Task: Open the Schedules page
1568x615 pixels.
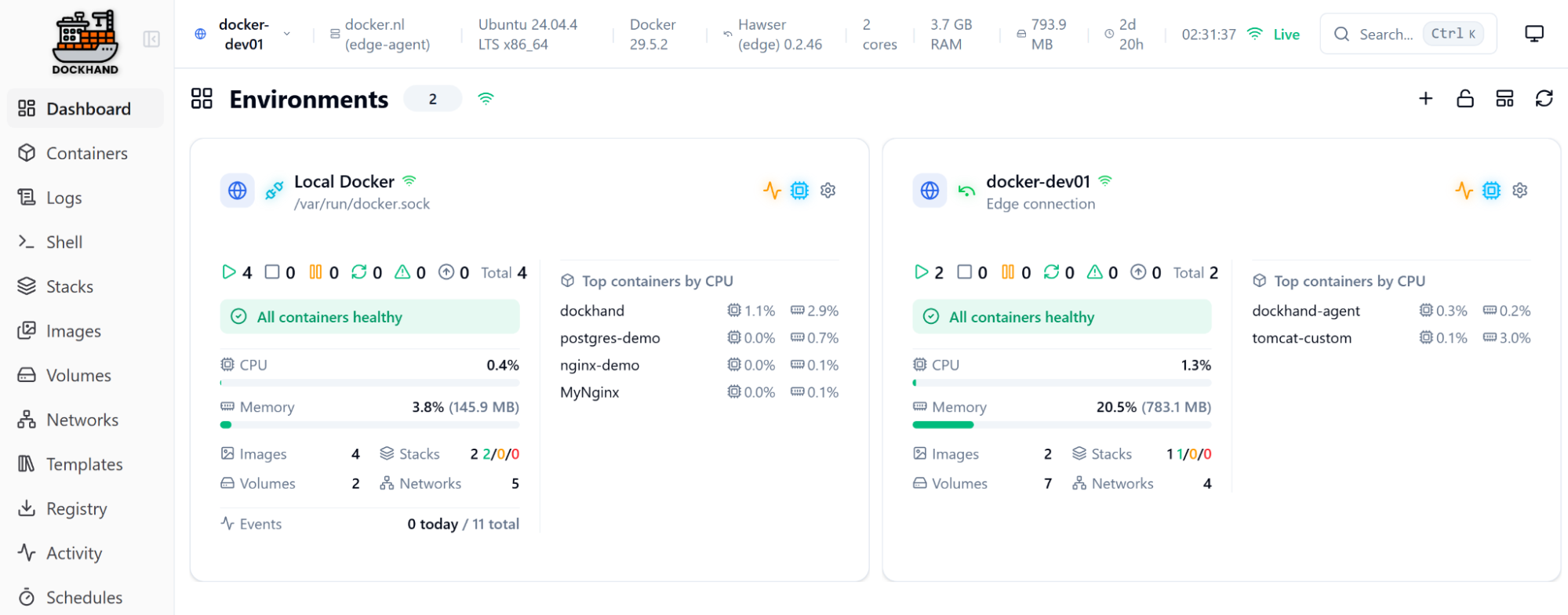Action: 85,597
